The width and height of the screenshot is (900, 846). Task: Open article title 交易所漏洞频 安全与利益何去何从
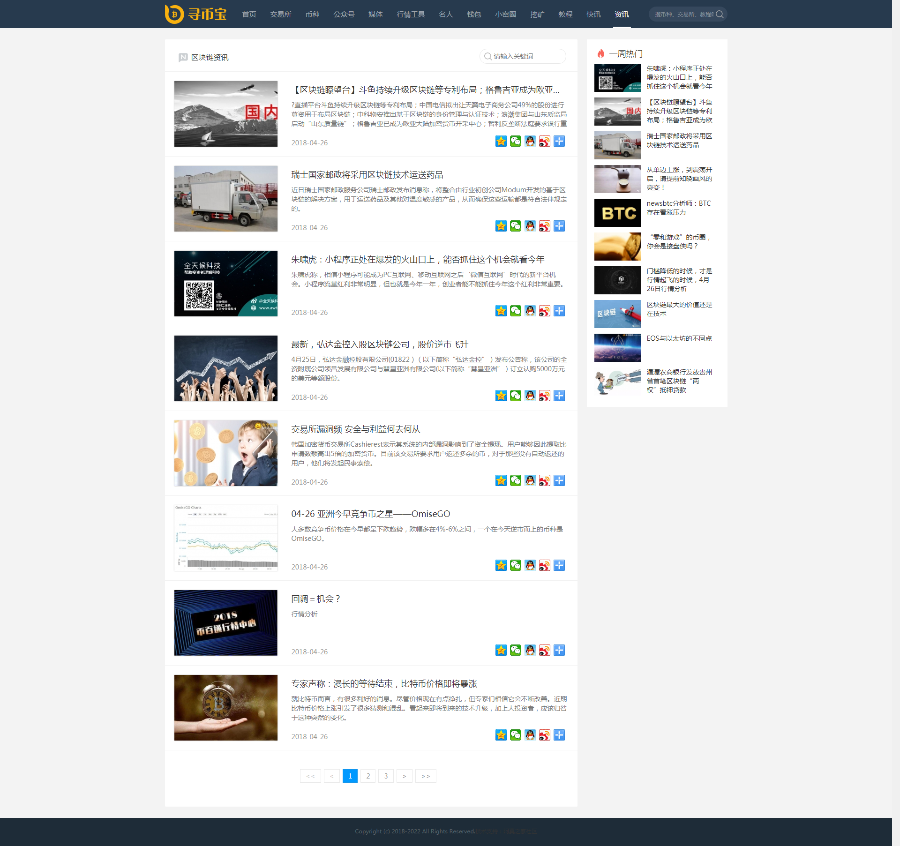[356, 429]
